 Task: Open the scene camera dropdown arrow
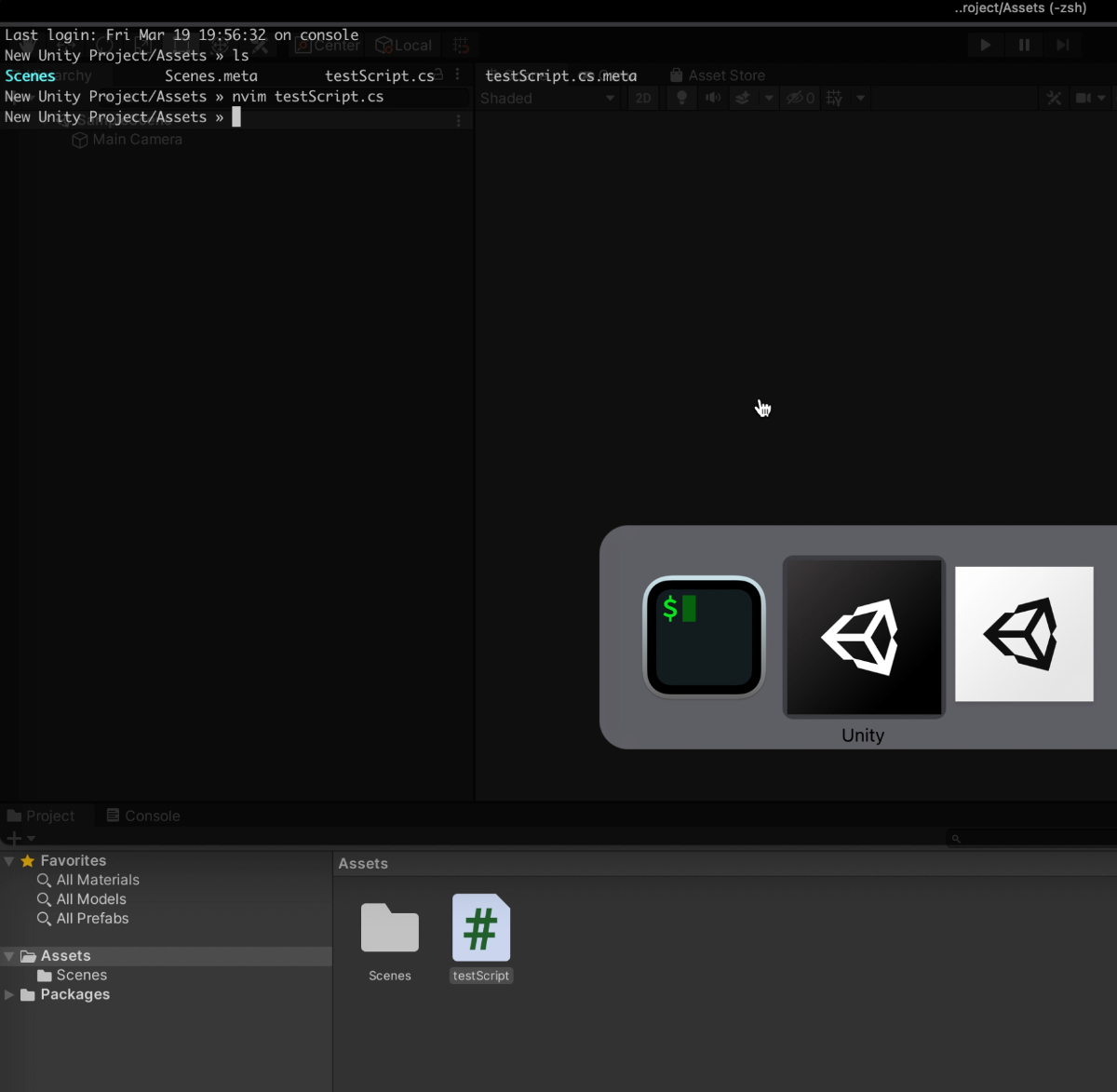point(1102,98)
